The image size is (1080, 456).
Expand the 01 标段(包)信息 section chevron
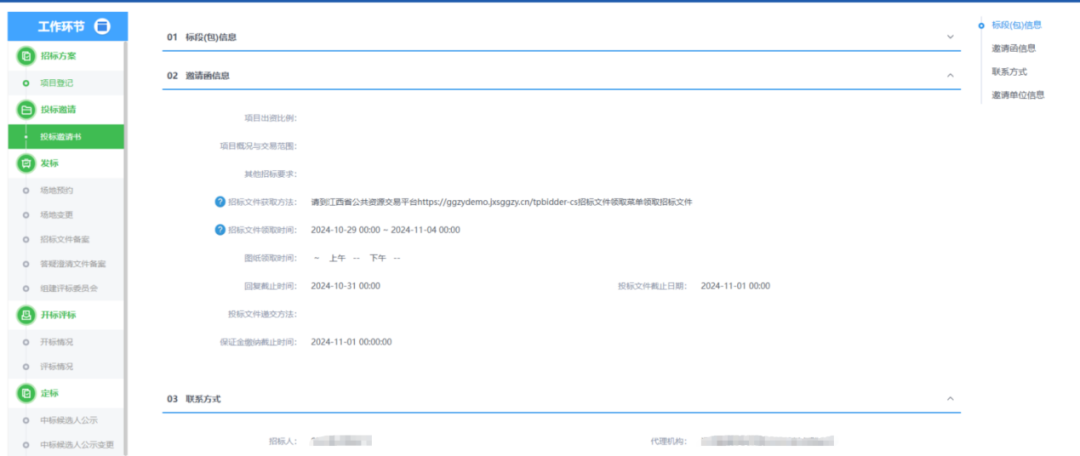coord(951,37)
